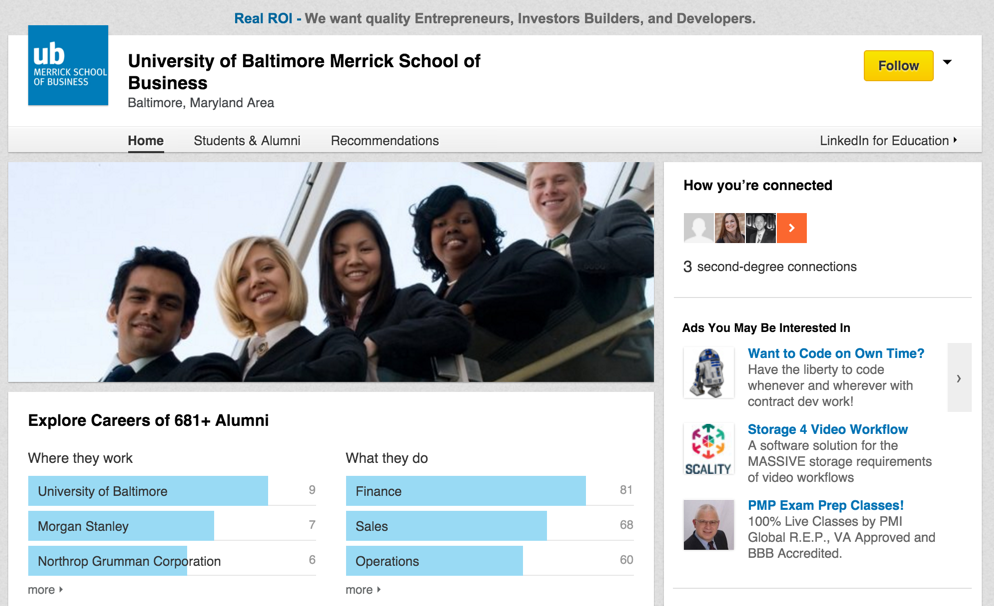Click the blank silhouette connection avatar
Viewport: 994px width, 606px height.
coord(699,228)
